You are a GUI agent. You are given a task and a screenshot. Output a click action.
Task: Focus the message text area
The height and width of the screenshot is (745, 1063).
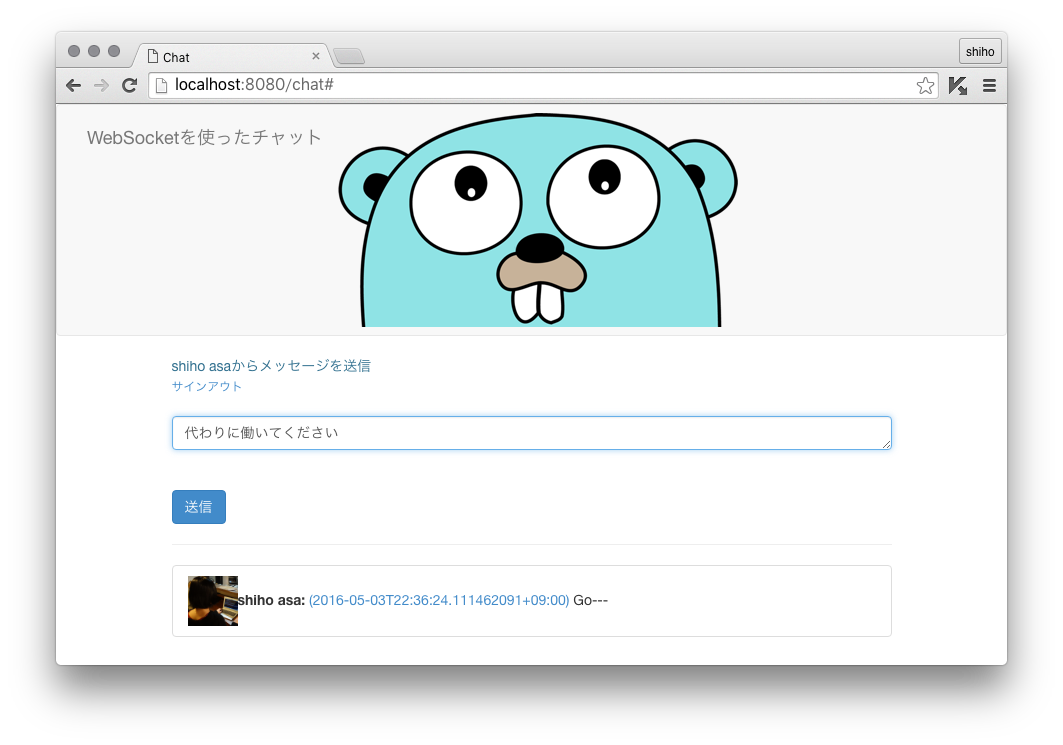tap(532, 432)
